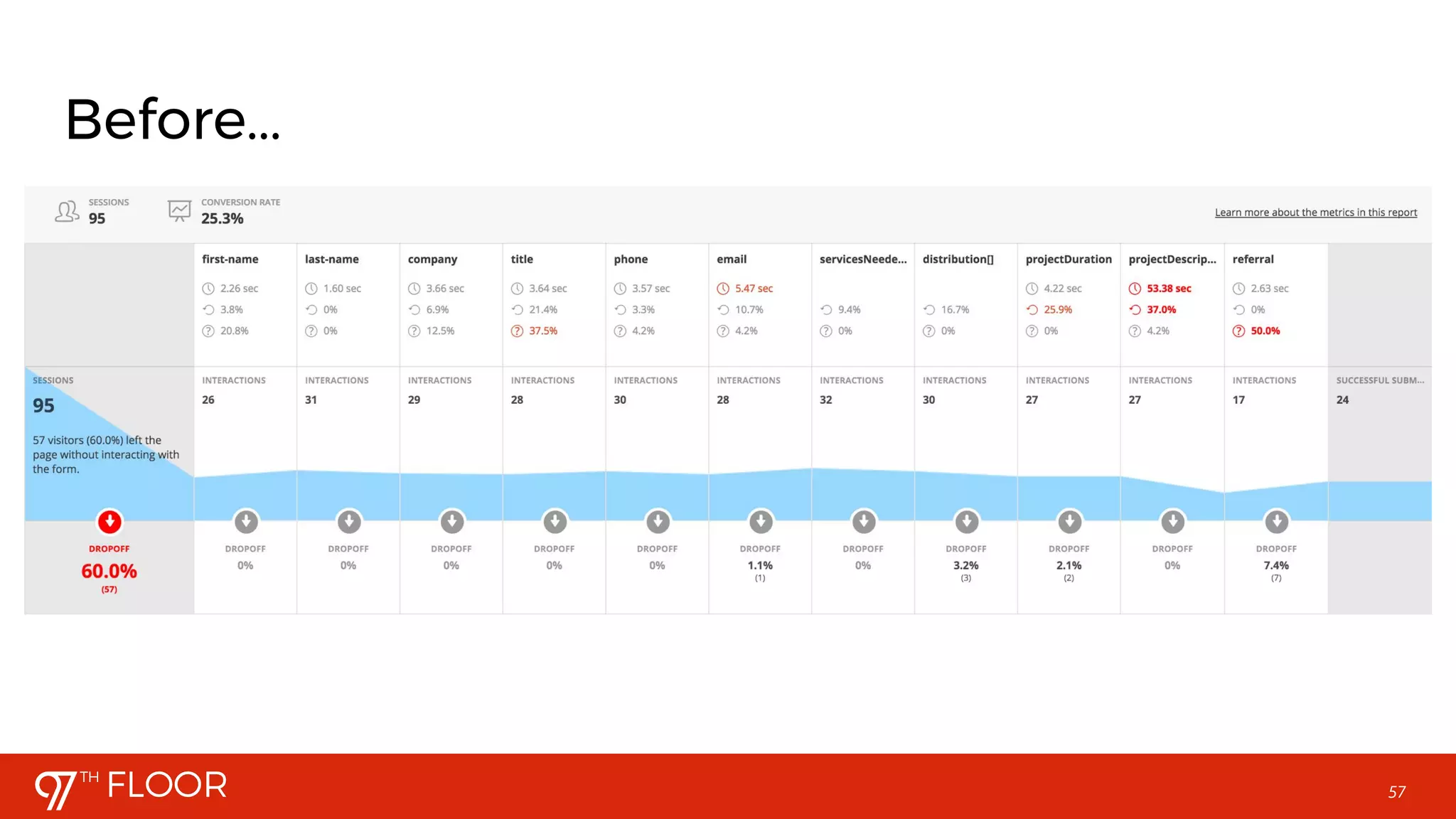The height and width of the screenshot is (819, 1456).
Task: Click the Conversion Rate chart icon
Action: (179, 210)
